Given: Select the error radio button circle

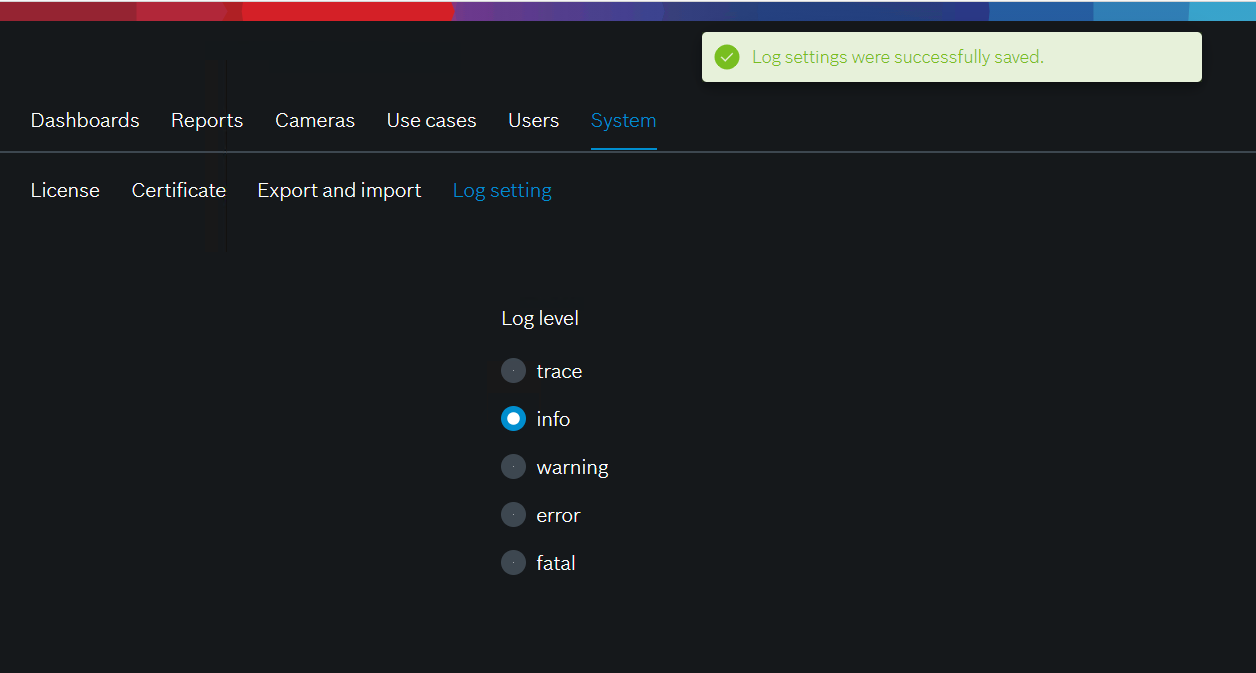Looking at the screenshot, I should [x=513, y=515].
